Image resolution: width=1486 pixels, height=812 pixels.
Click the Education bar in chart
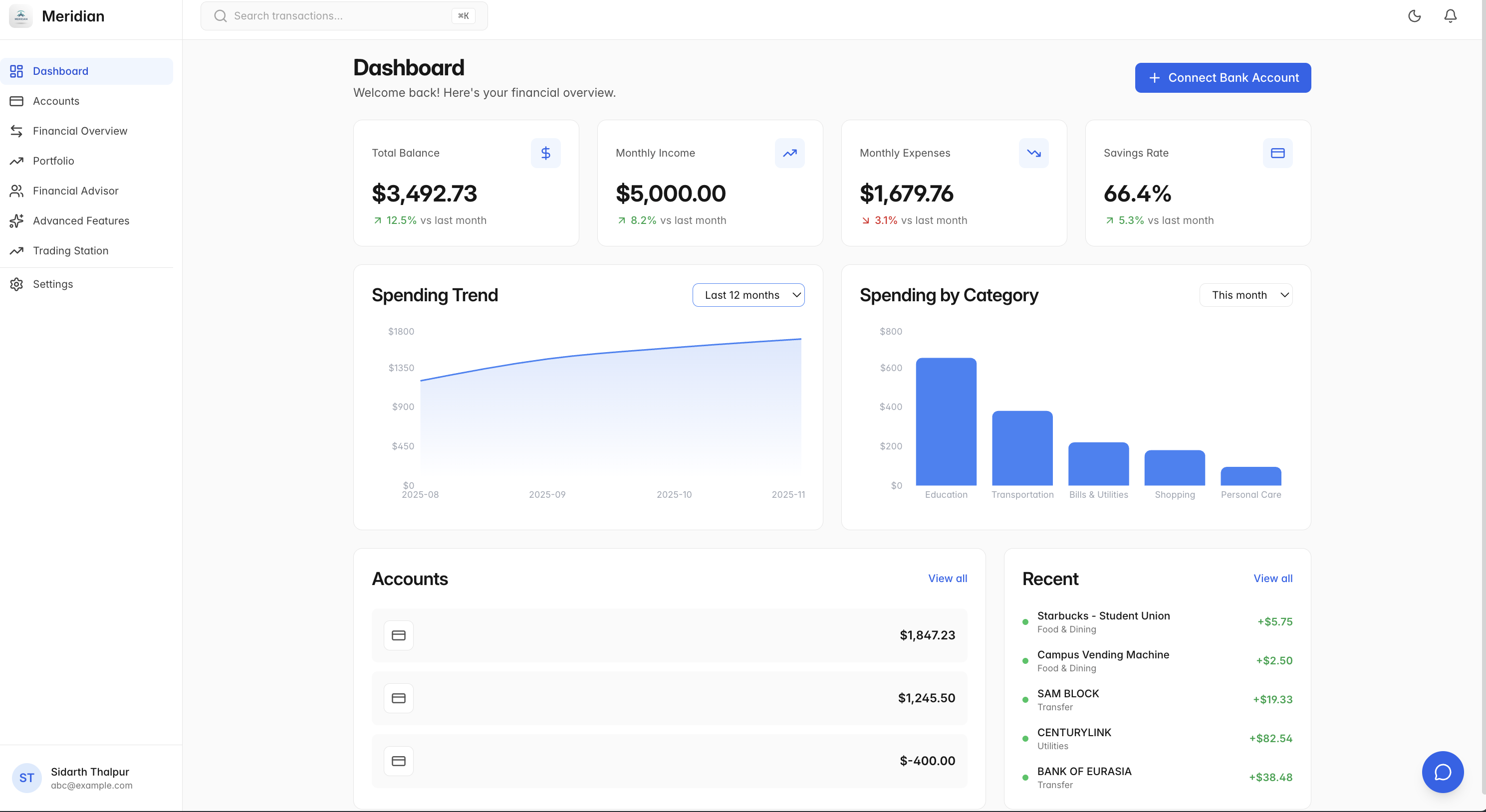tap(946, 421)
